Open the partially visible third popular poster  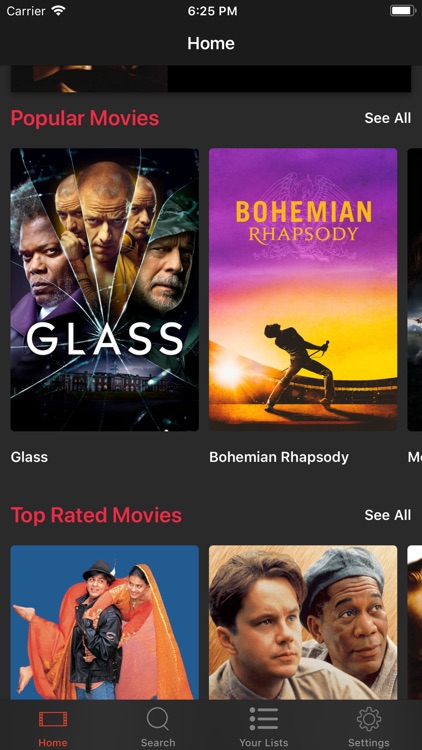point(414,289)
